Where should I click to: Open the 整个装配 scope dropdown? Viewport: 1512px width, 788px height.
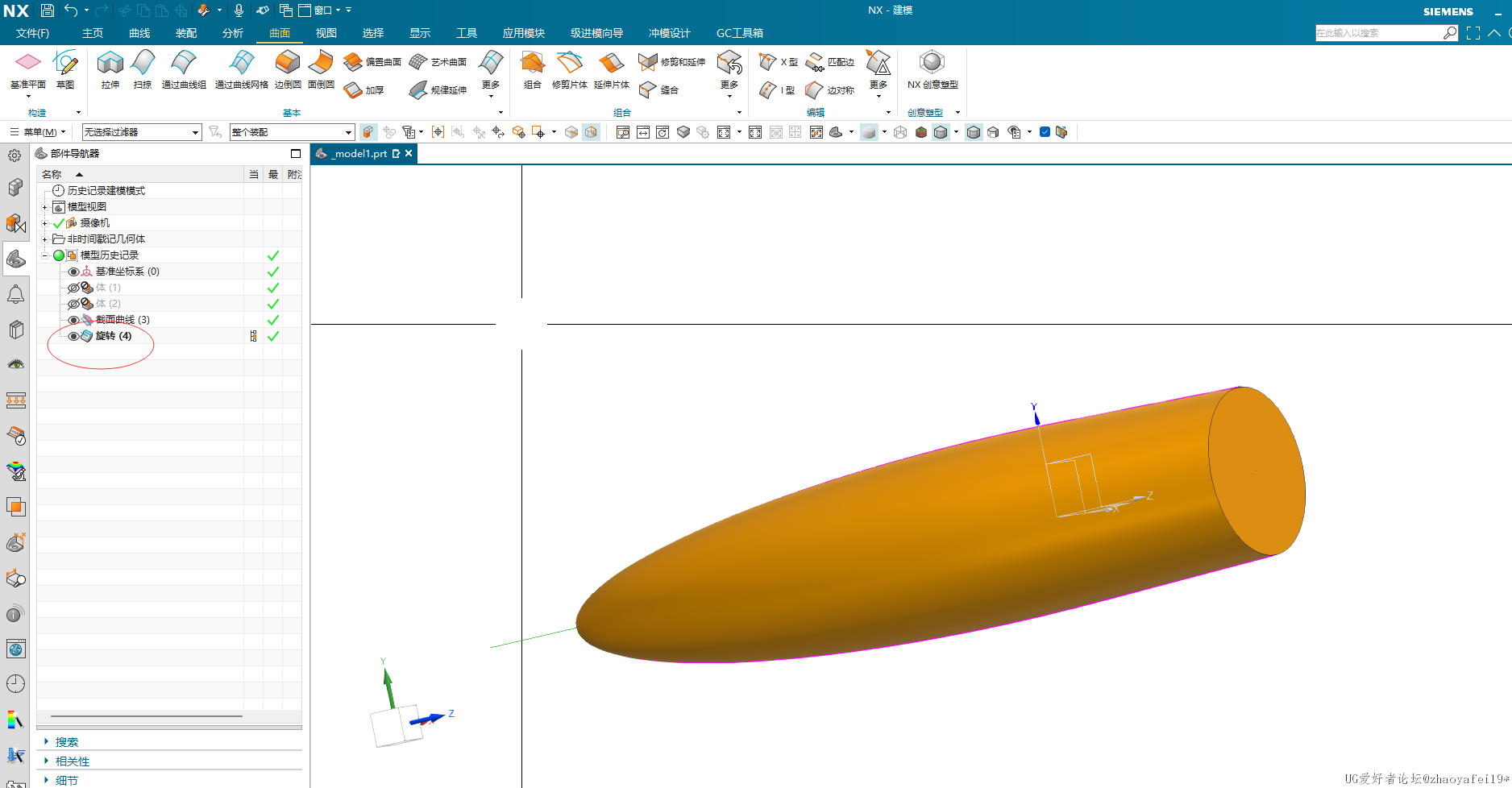coord(292,132)
